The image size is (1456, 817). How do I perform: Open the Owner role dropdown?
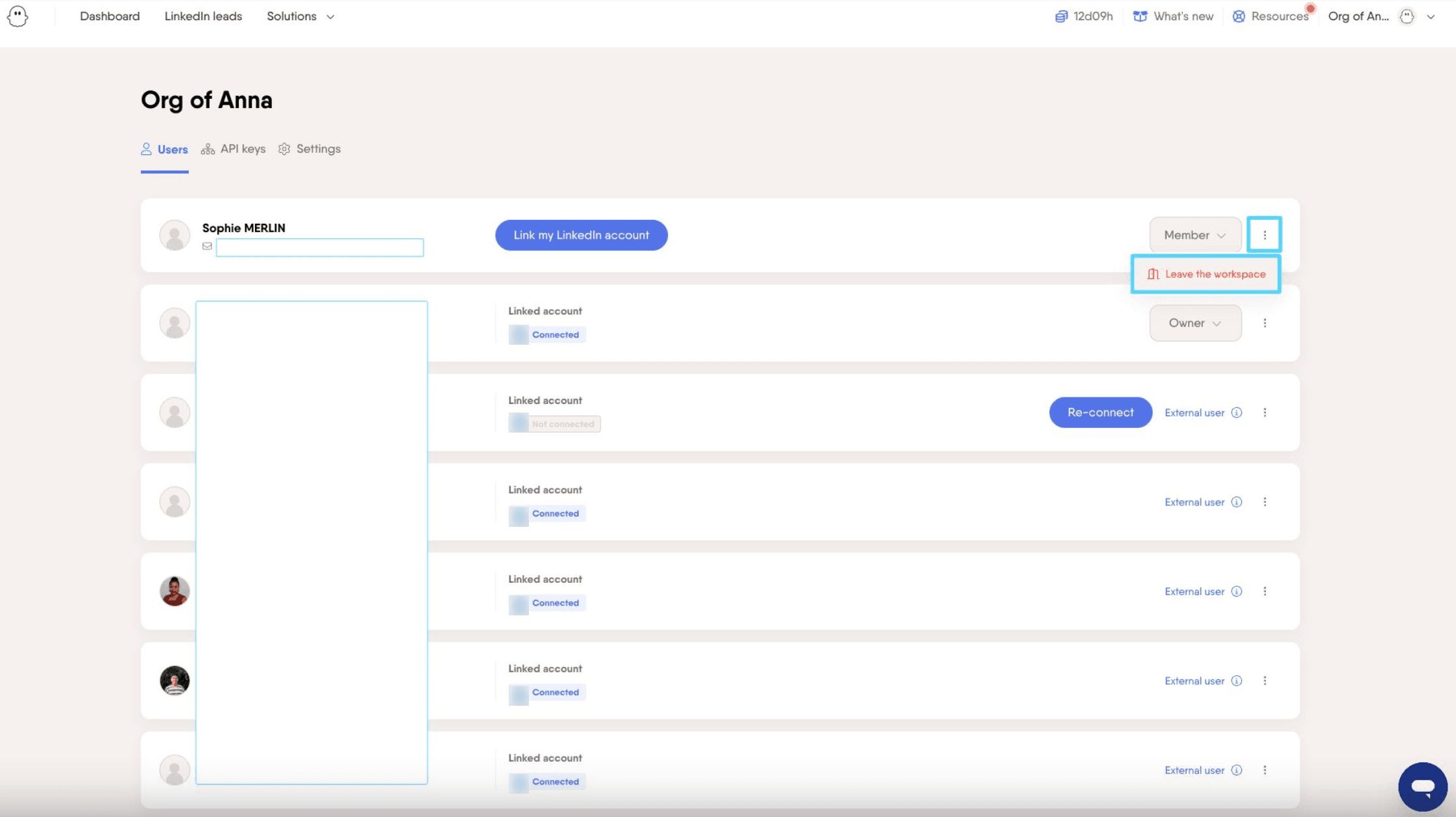coord(1195,323)
